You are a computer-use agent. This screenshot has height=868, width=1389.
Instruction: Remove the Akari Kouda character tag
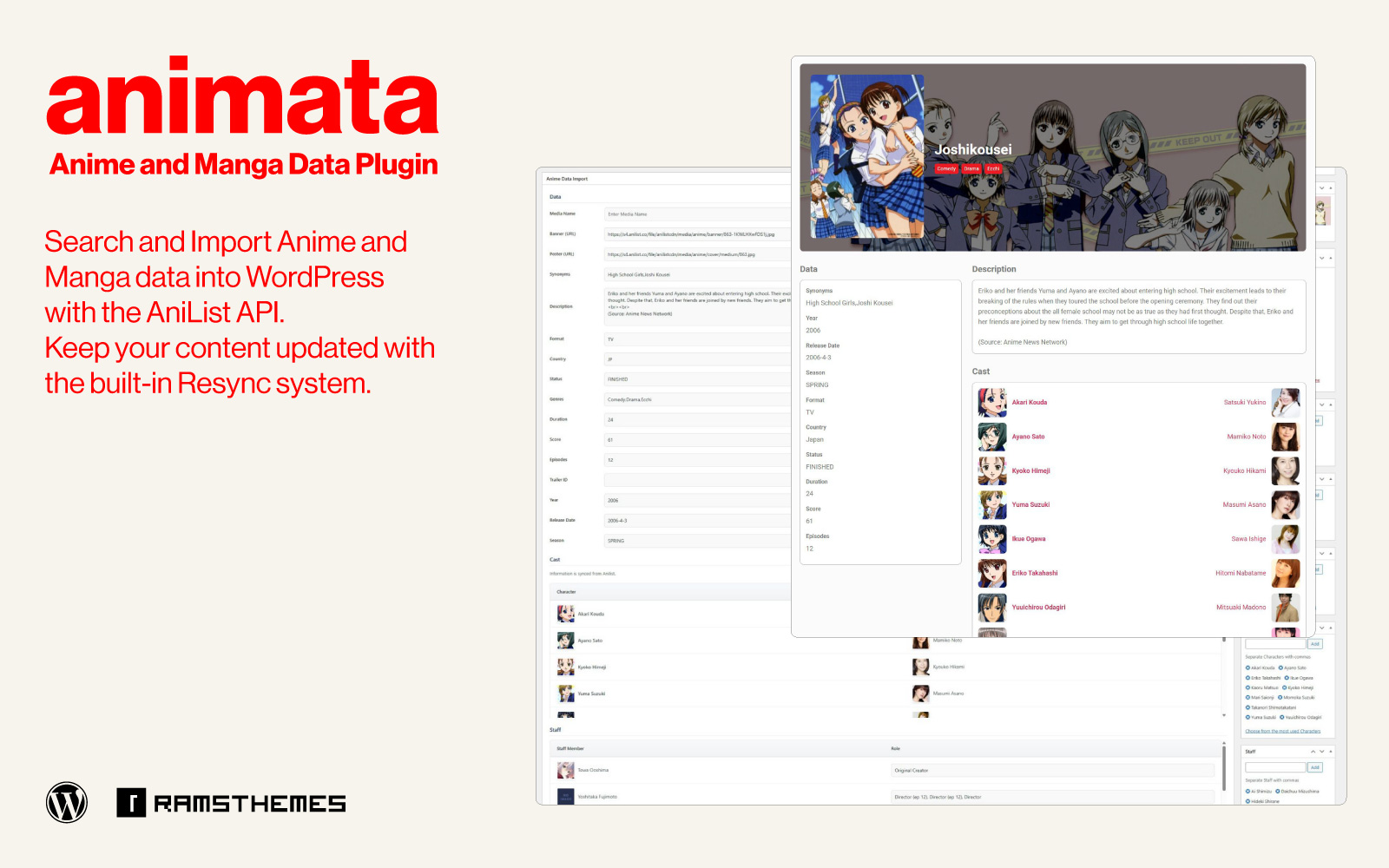point(1247,667)
